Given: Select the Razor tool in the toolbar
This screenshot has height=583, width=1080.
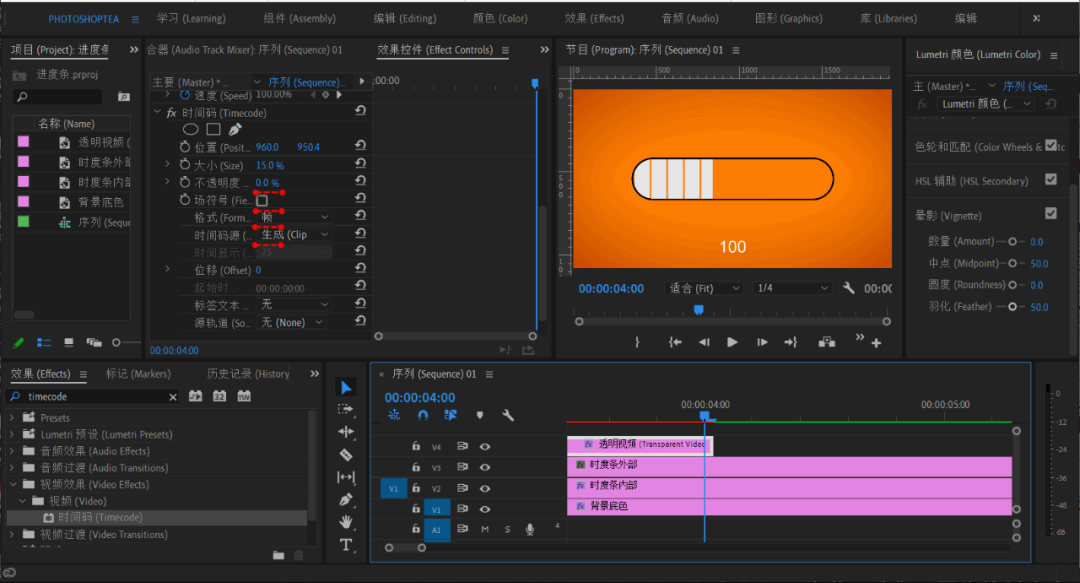Looking at the screenshot, I should [346, 454].
